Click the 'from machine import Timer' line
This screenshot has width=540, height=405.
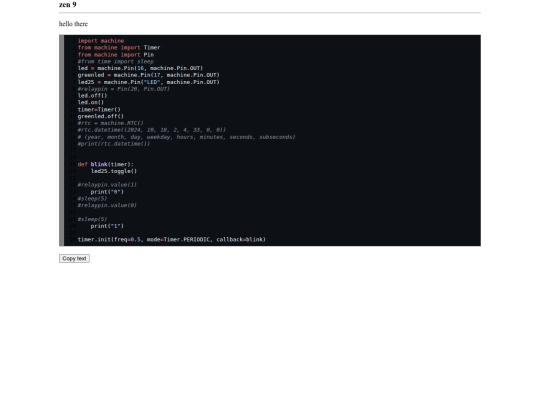pos(119,48)
